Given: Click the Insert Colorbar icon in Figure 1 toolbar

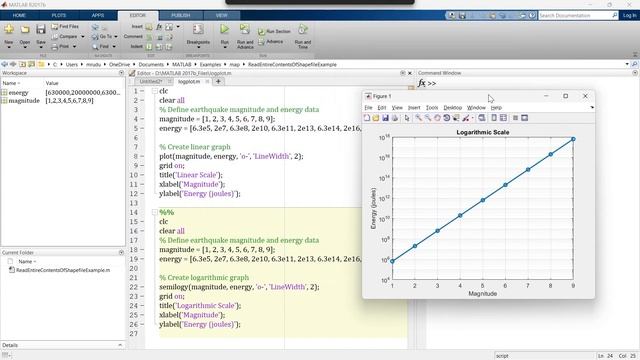Looking at the screenshot, I should click(494, 118).
